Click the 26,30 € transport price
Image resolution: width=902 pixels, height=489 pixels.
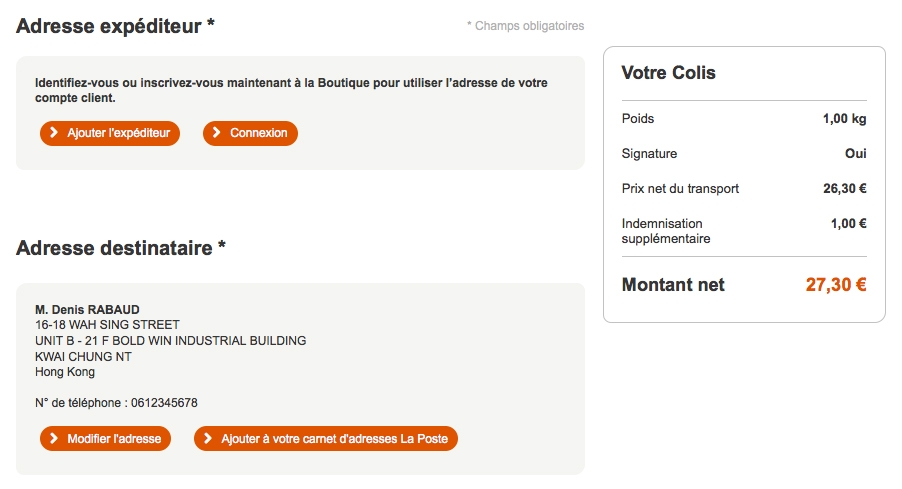pos(843,188)
